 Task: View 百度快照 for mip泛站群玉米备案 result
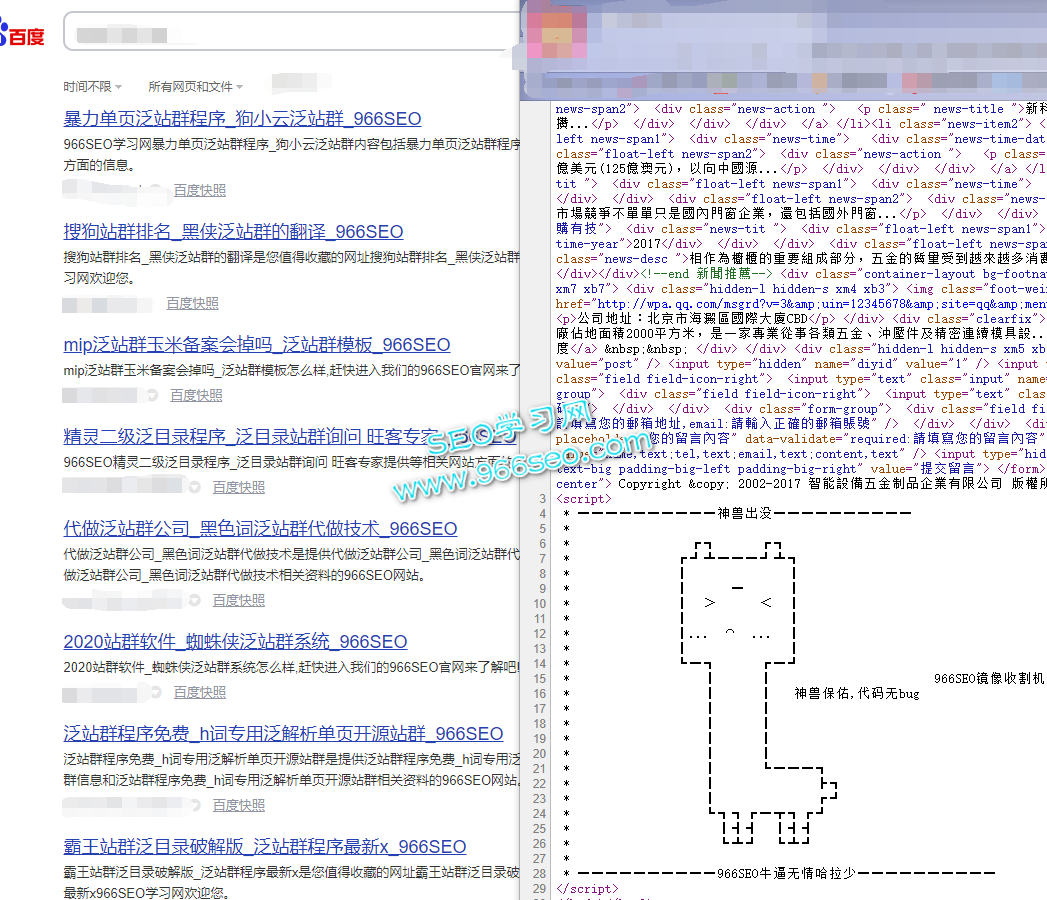point(196,395)
